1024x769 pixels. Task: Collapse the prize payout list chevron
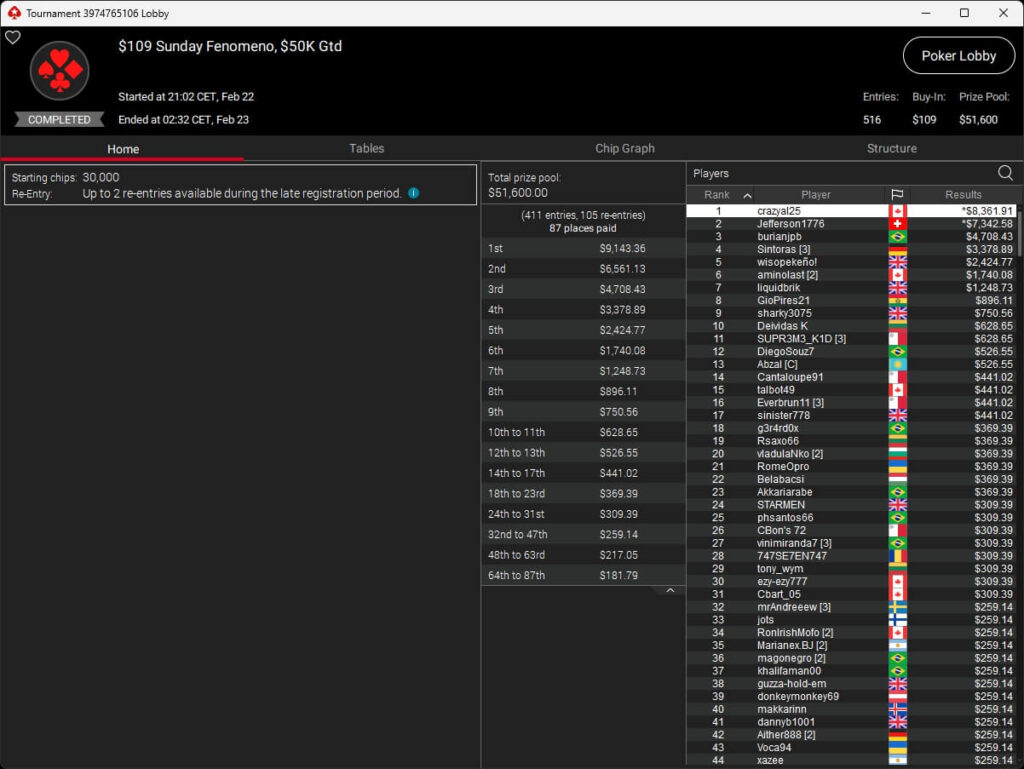tap(670, 591)
